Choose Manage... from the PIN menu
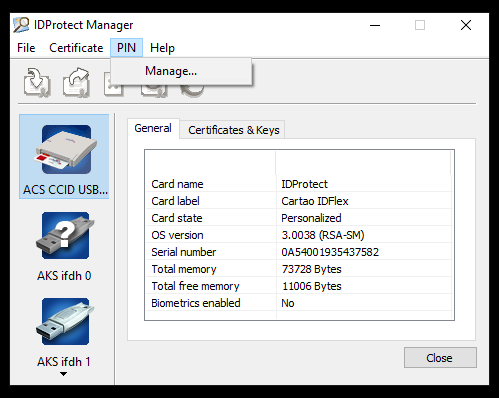The width and height of the screenshot is (499, 398). [181, 71]
